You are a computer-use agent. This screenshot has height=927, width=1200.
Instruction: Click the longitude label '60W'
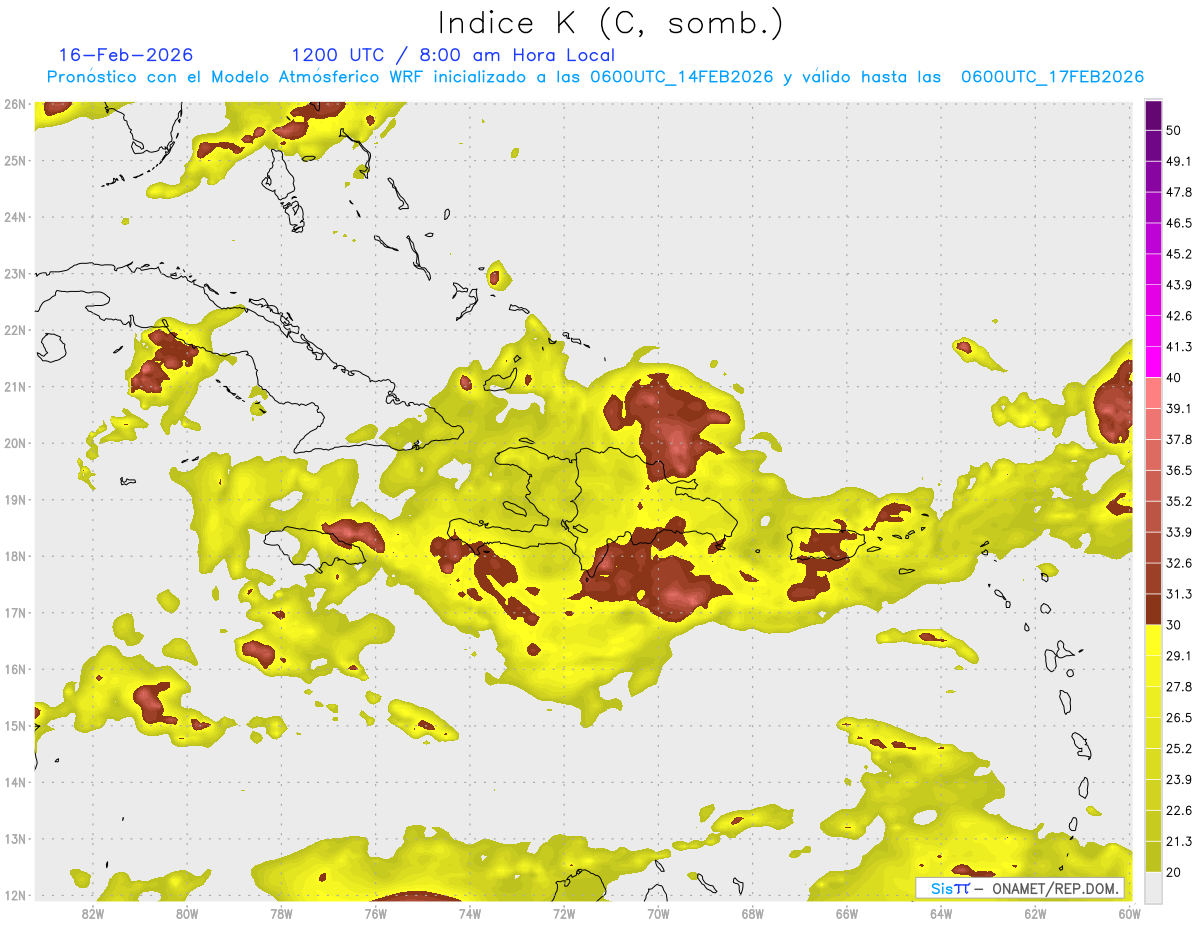[1130, 913]
